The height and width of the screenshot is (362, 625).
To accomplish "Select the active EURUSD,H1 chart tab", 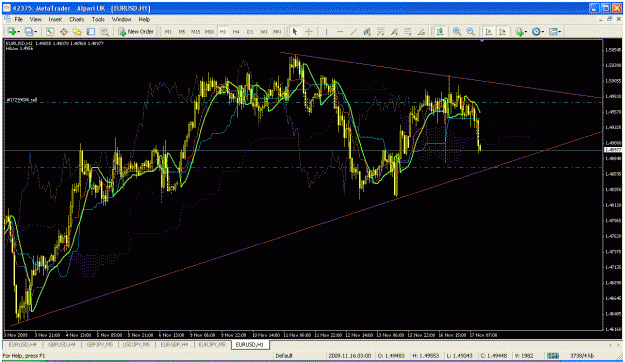I will pyautogui.click(x=250, y=344).
